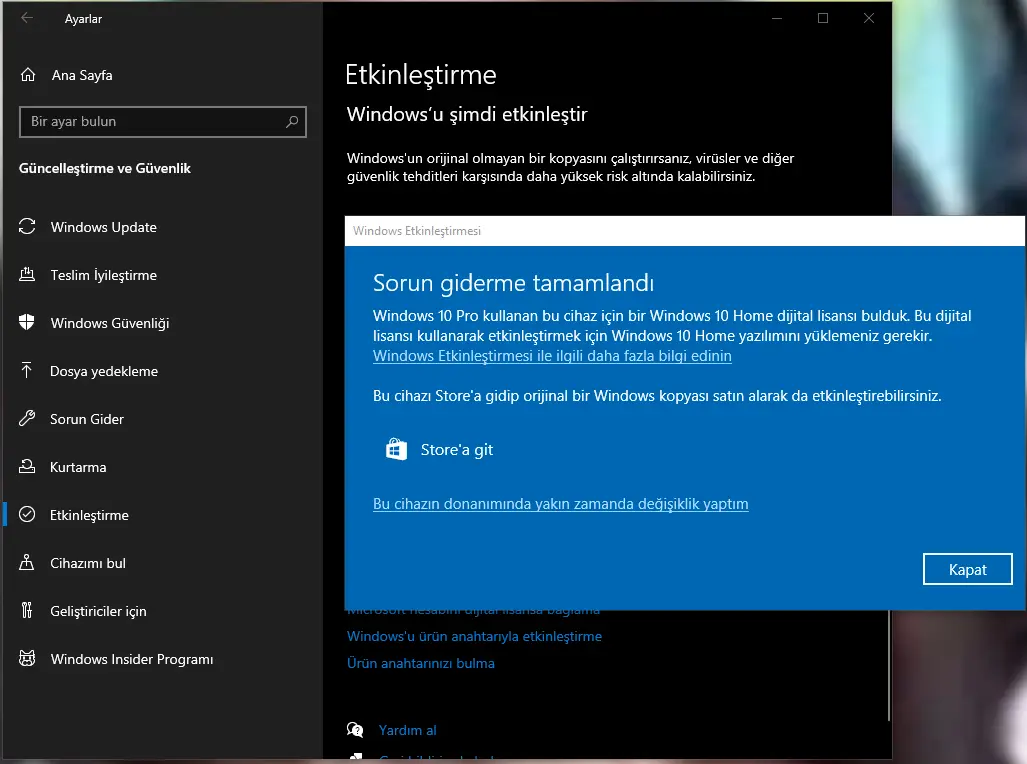Open Windows Insider Programı page

(x=163, y=659)
